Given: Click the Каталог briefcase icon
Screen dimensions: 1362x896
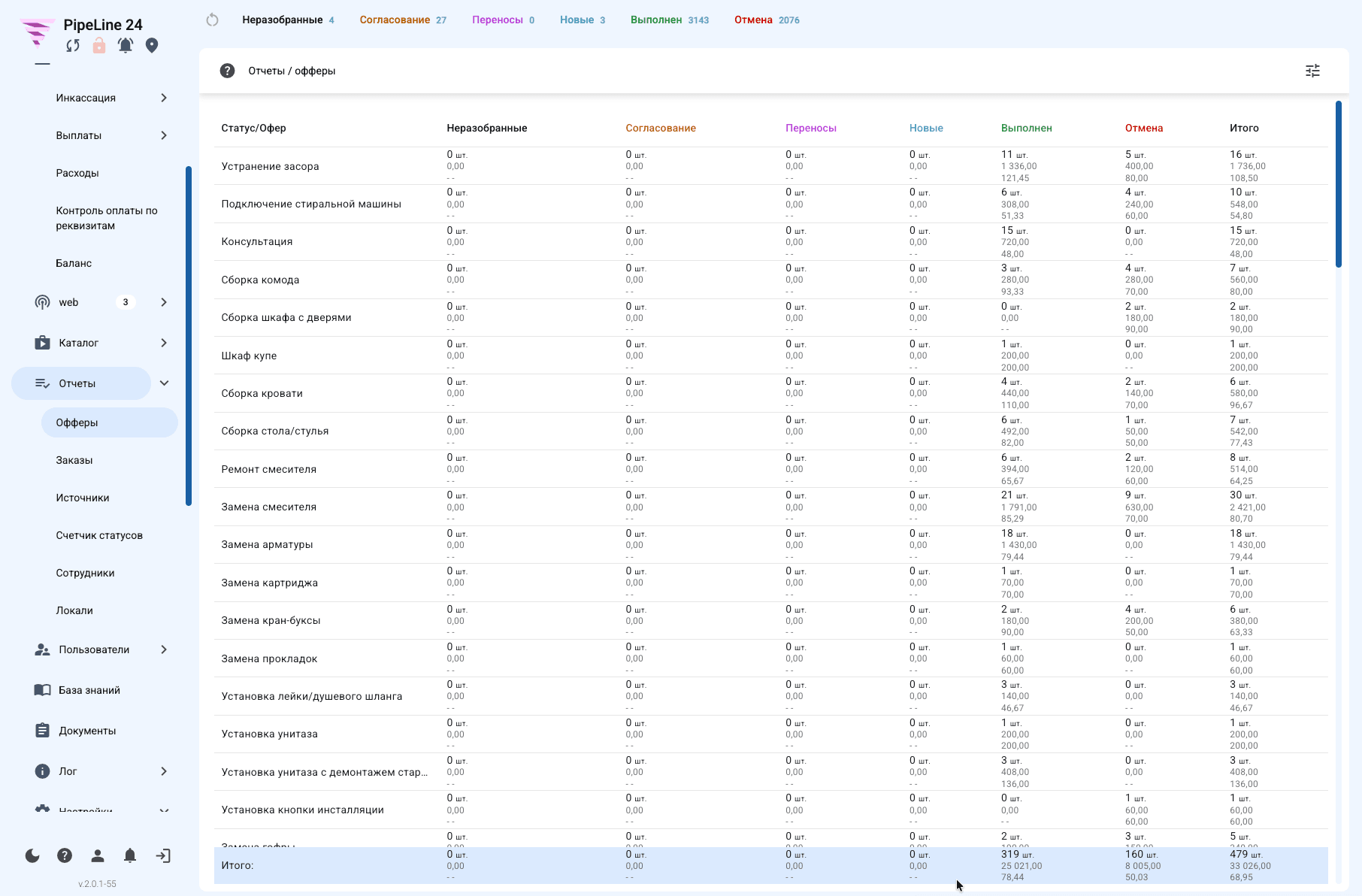Looking at the screenshot, I should tap(42, 343).
